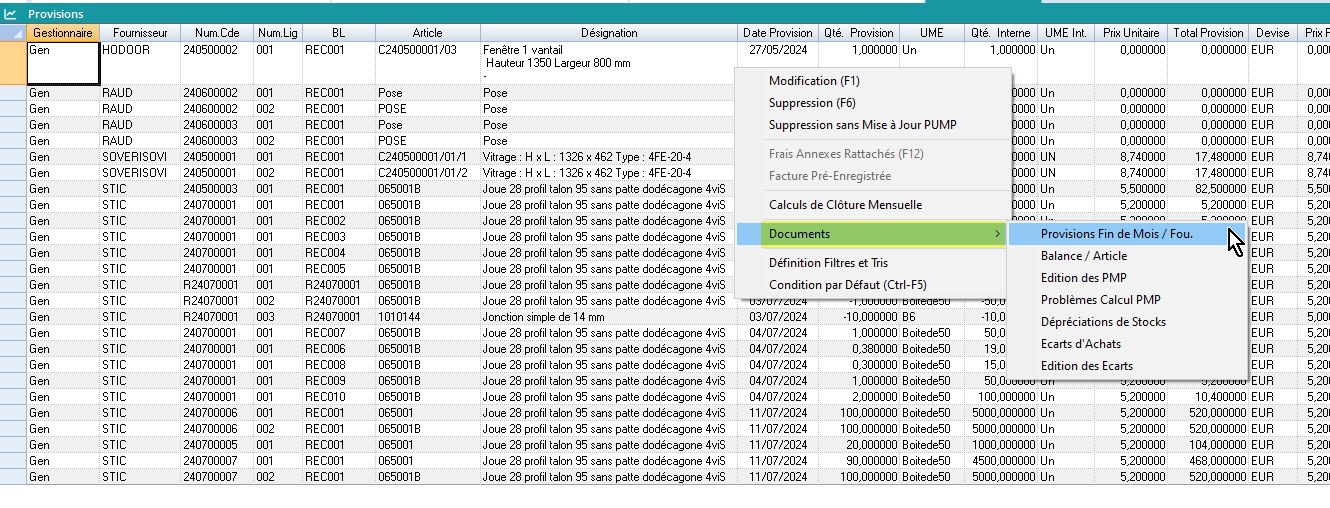Open Provisions Fin de Mois / Fou. document
This screenshot has width=1330, height=508.
point(1116,234)
